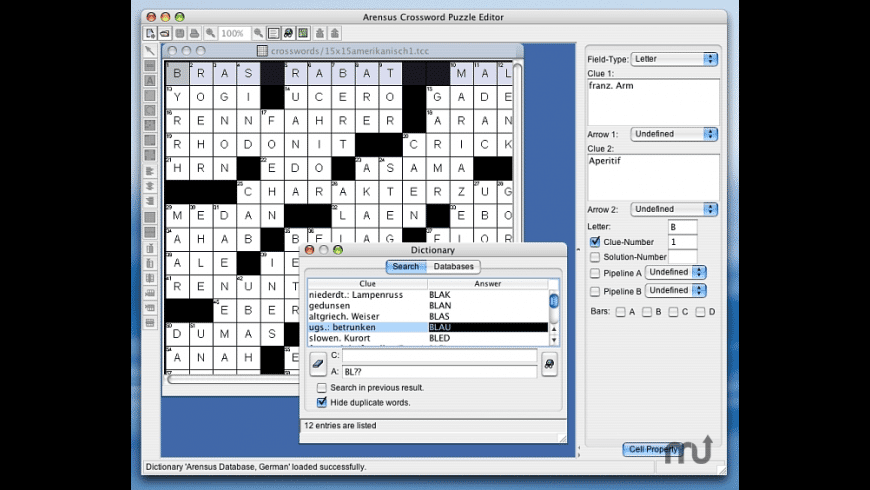Image resolution: width=870 pixels, height=490 pixels.
Task: Select dictionary row 'altgriech. Weiser'
Action: 428,316
